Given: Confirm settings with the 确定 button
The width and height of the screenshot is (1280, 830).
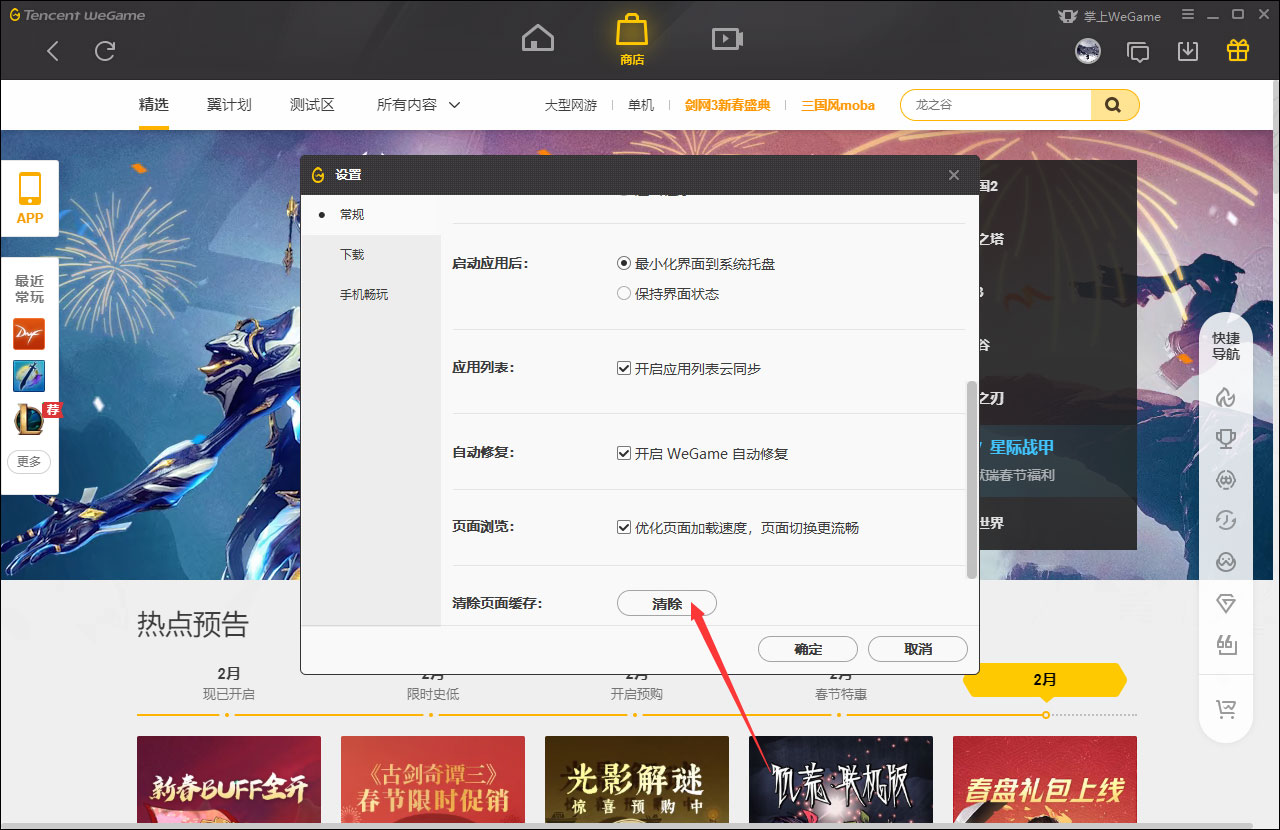Looking at the screenshot, I should pyautogui.click(x=807, y=648).
